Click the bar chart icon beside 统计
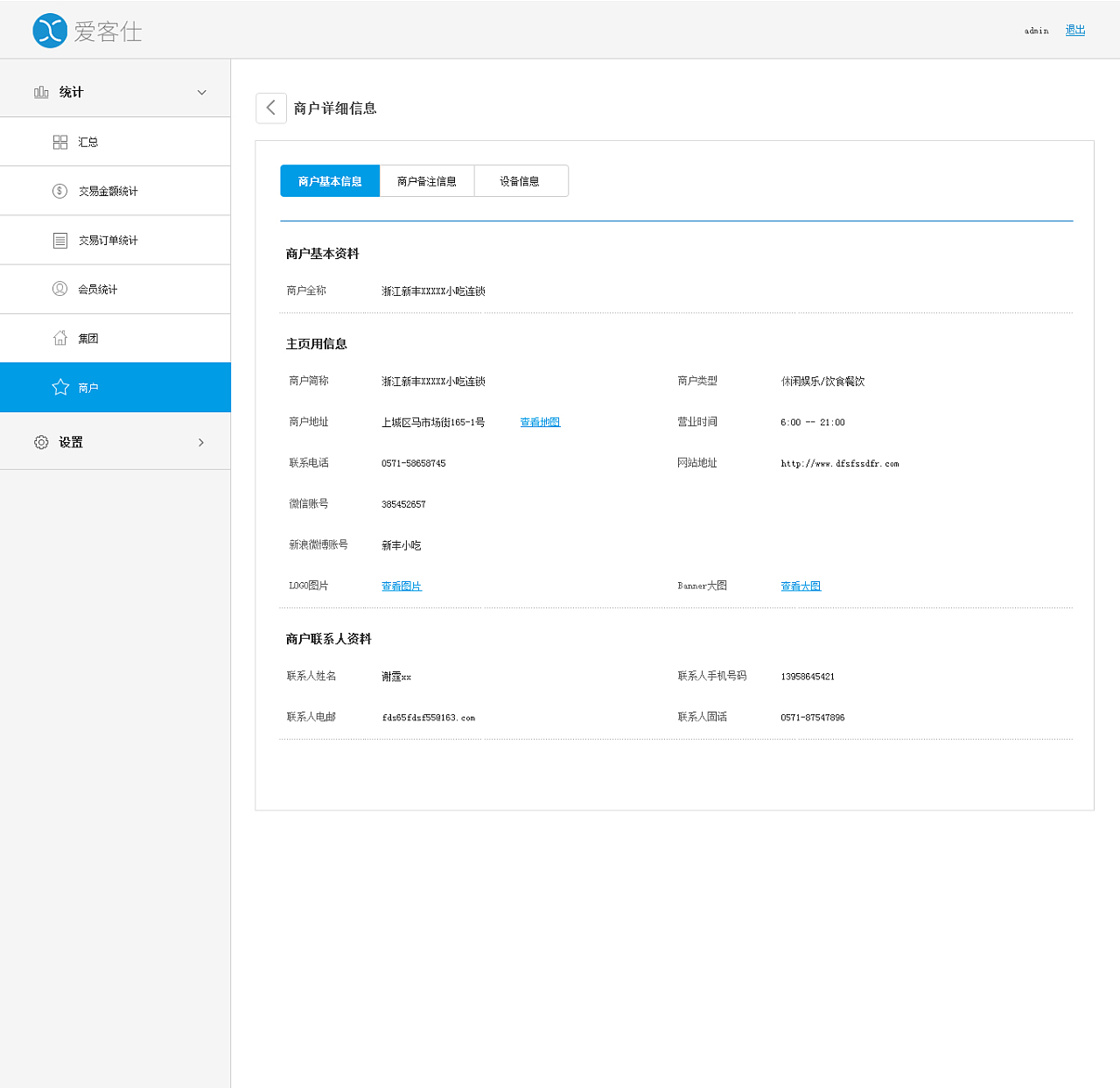The width and height of the screenshot is (1120, 1088). coord(41,92)
